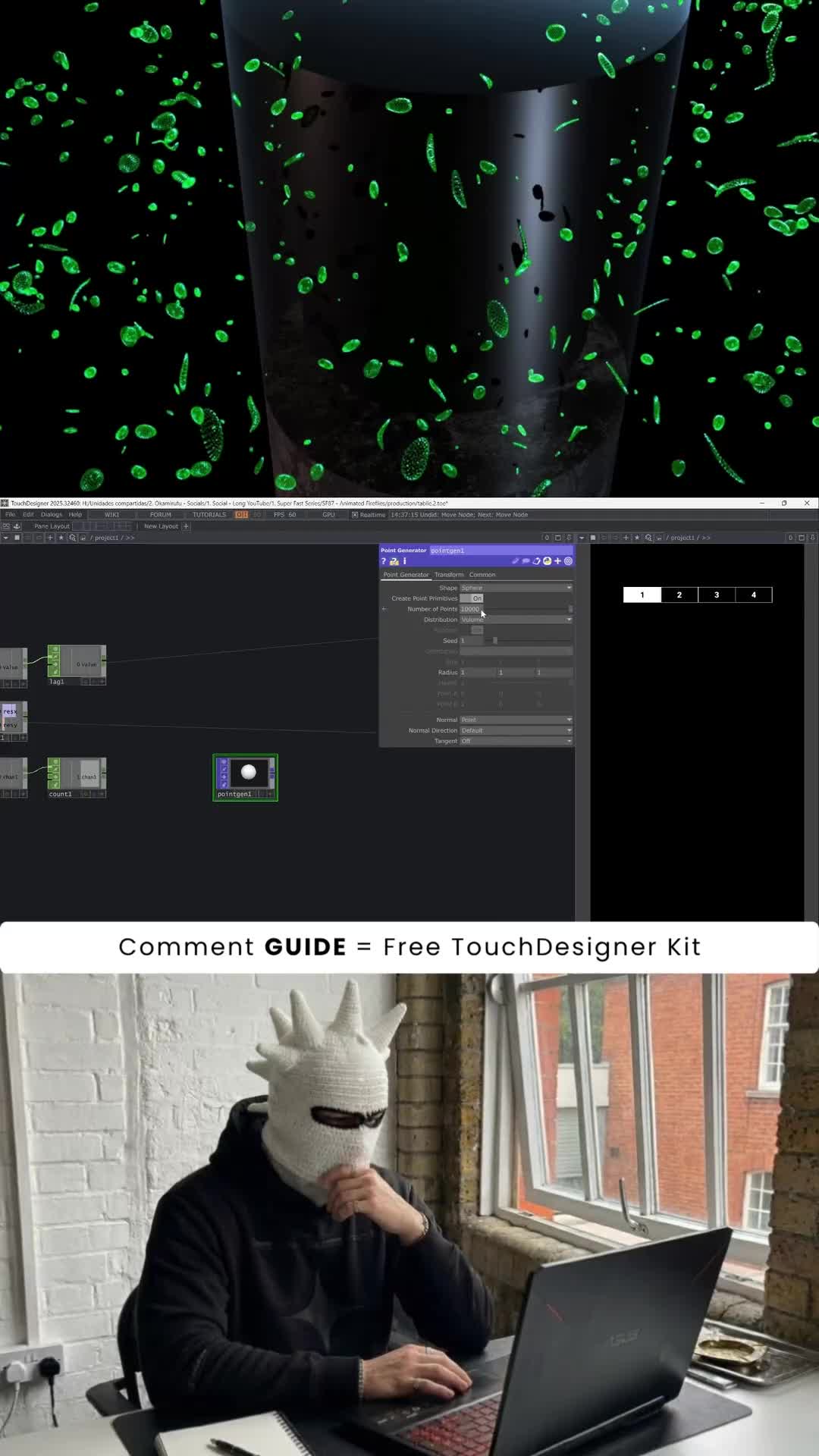Click the Python help icon in parameter header
This screenshot has width=819, height=1456.
[394, 561]
